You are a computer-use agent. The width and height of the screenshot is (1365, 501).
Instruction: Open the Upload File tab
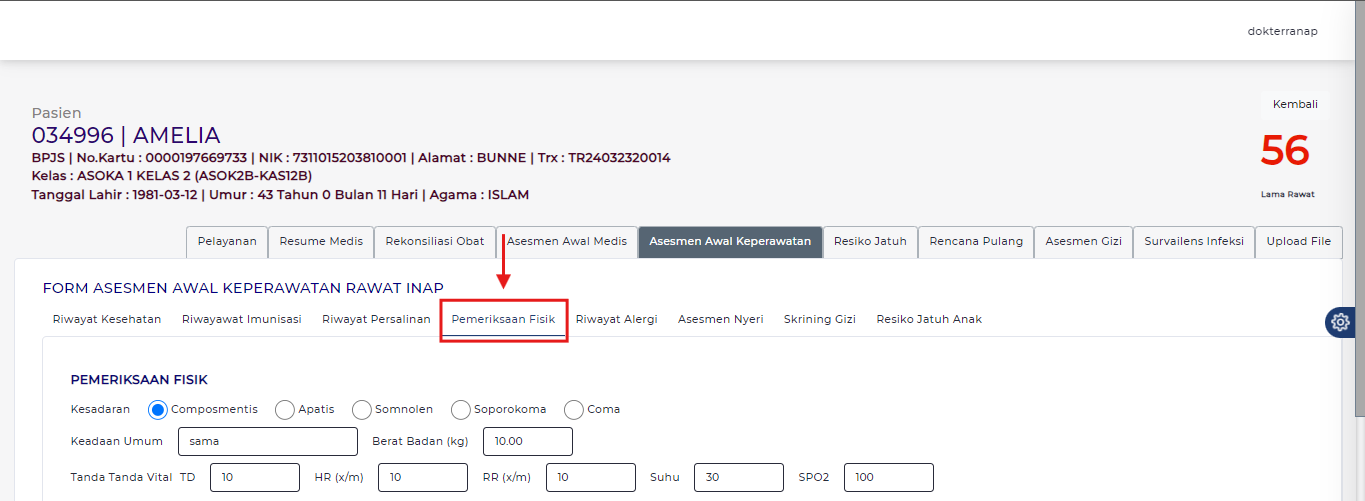(1298, 242)
